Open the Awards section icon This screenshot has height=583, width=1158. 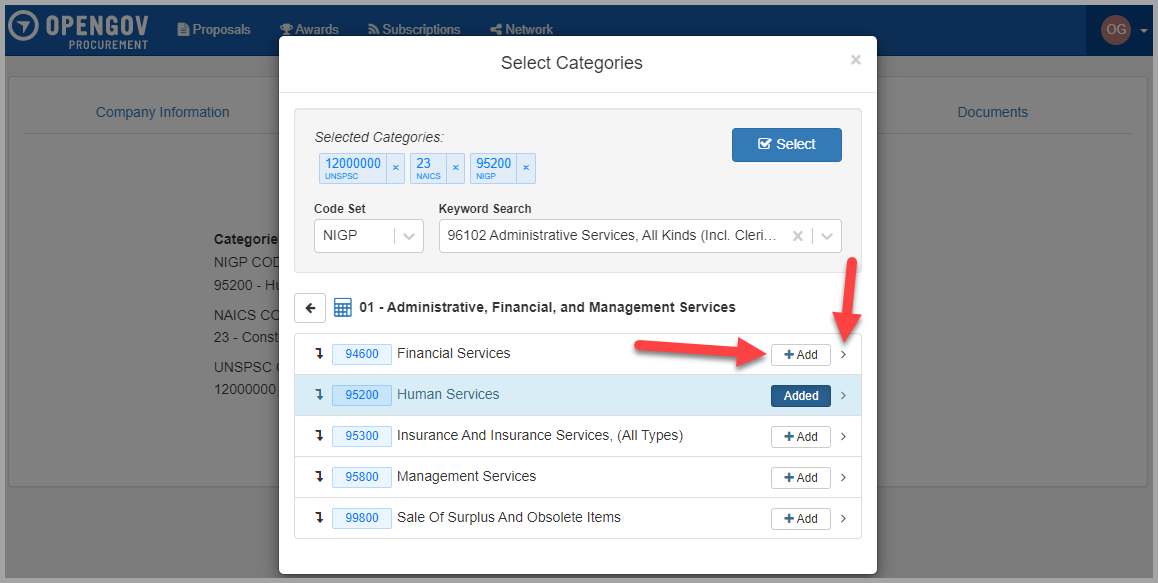(286, 29)
